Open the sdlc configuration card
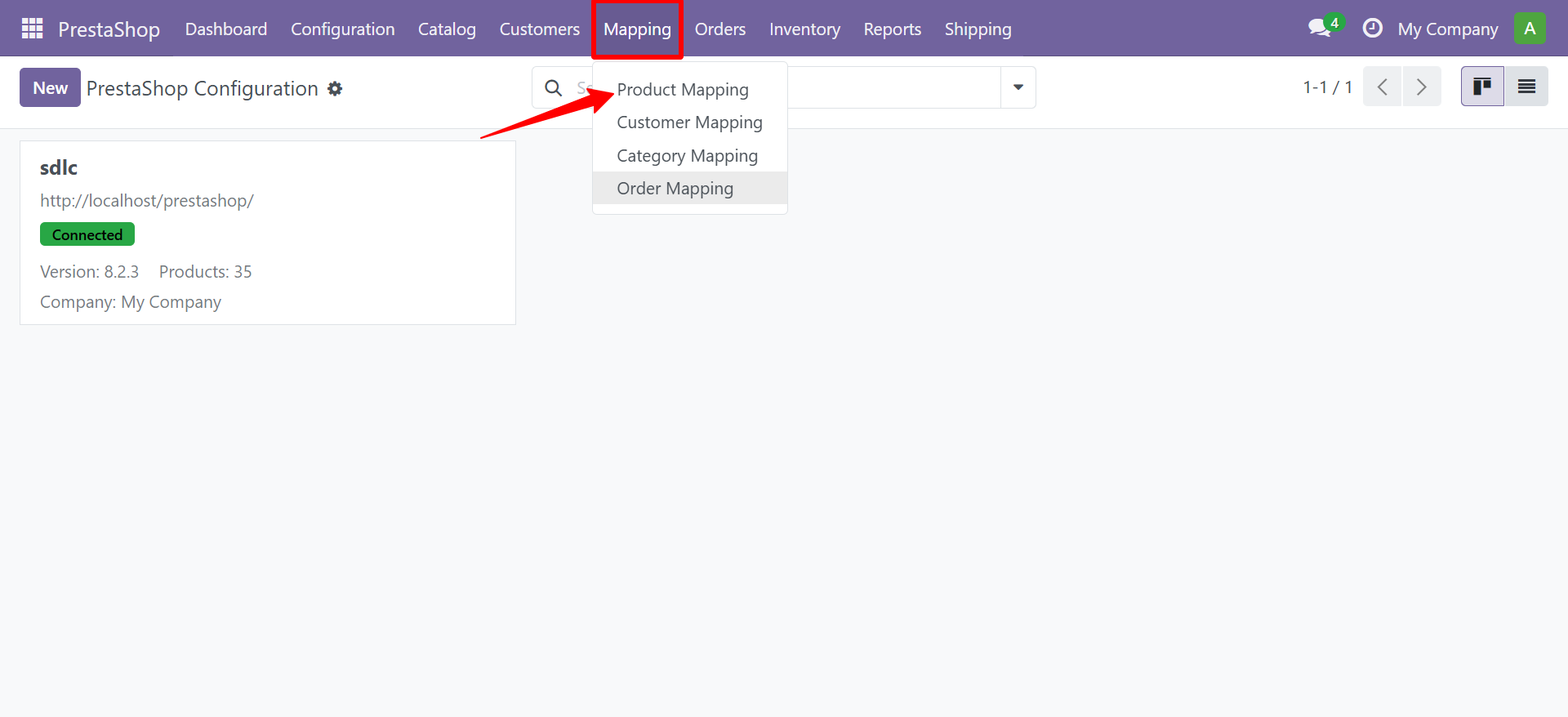 tap(268, 233)
